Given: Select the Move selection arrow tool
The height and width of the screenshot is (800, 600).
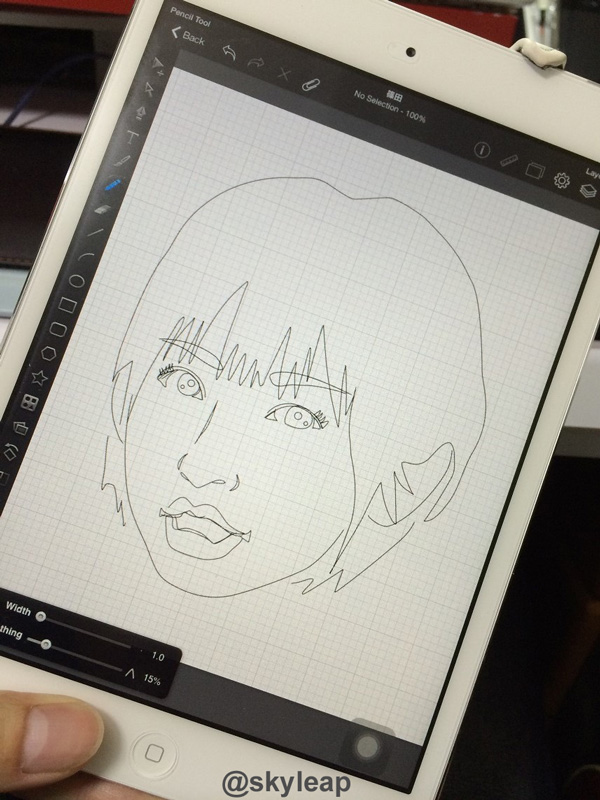Looking at the screenshot, I should 158,66.
